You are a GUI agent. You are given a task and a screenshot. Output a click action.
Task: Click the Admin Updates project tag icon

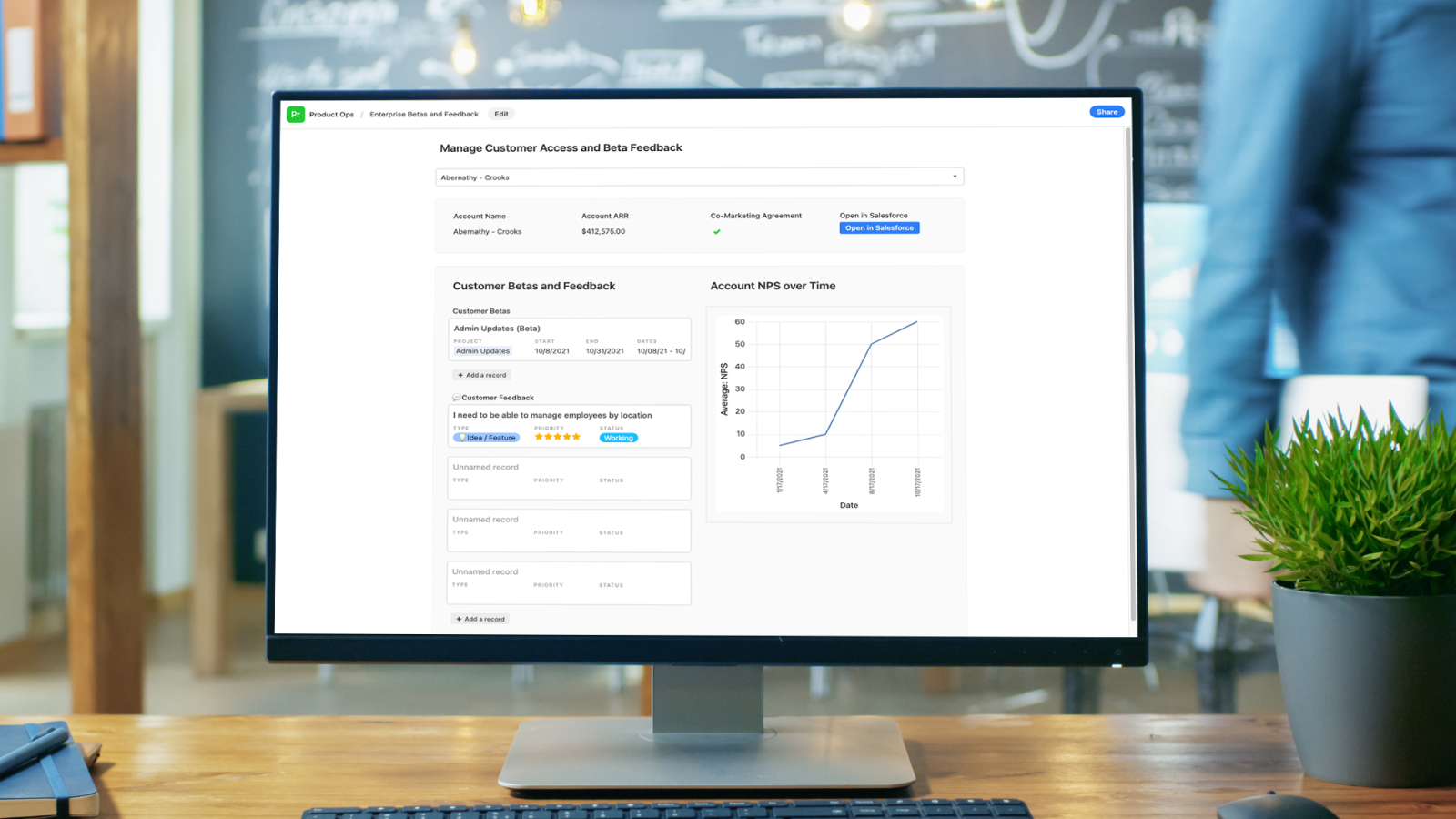[x=482, y=350]
